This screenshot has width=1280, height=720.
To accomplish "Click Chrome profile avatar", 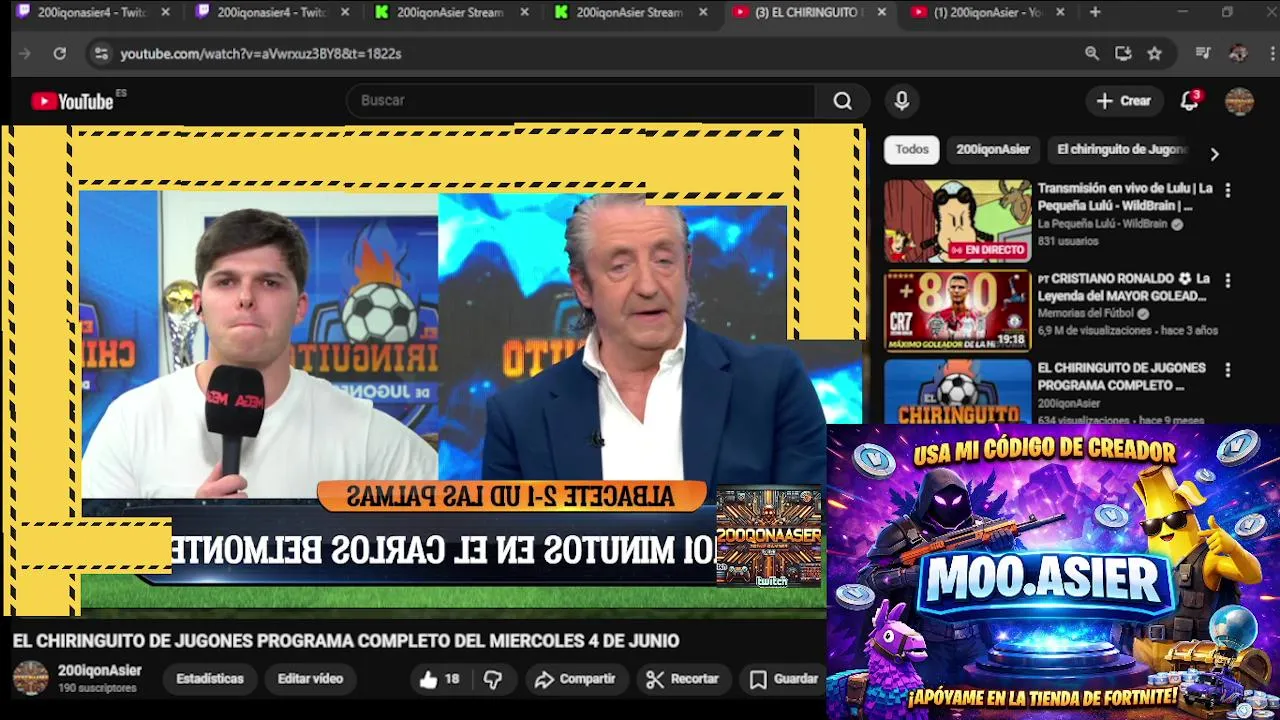I will 1238,54.
